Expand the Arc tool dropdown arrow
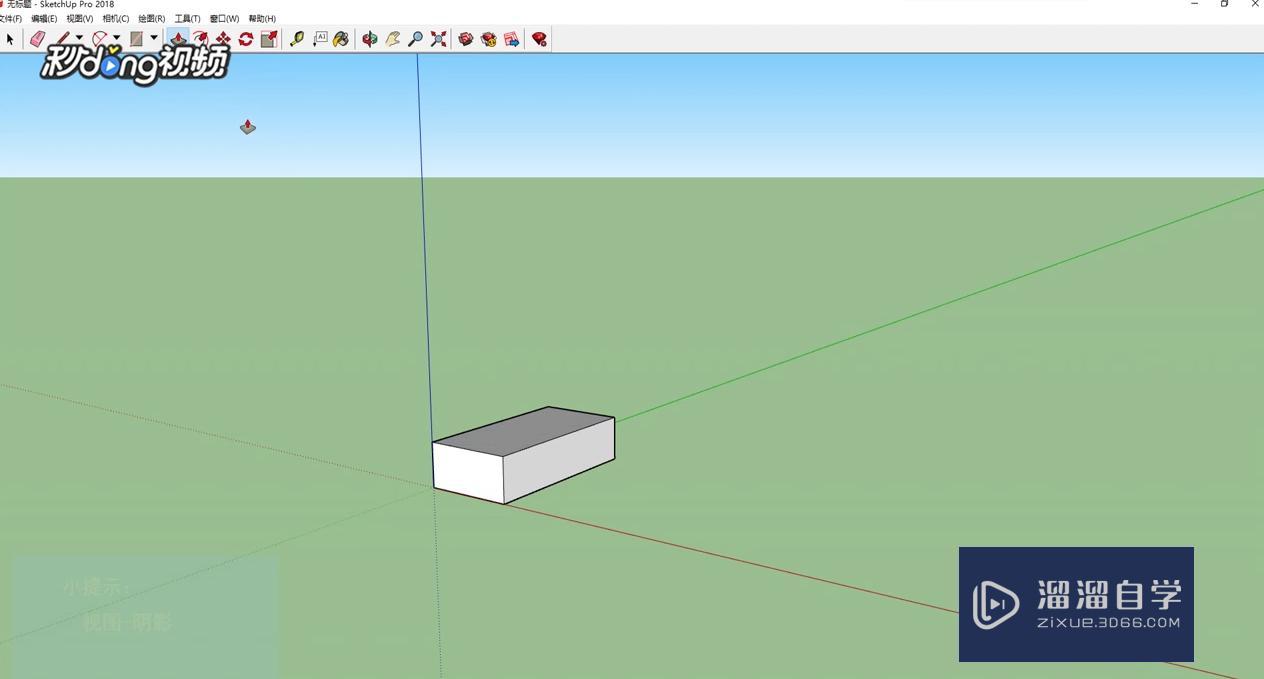 (x=116, y=38)
